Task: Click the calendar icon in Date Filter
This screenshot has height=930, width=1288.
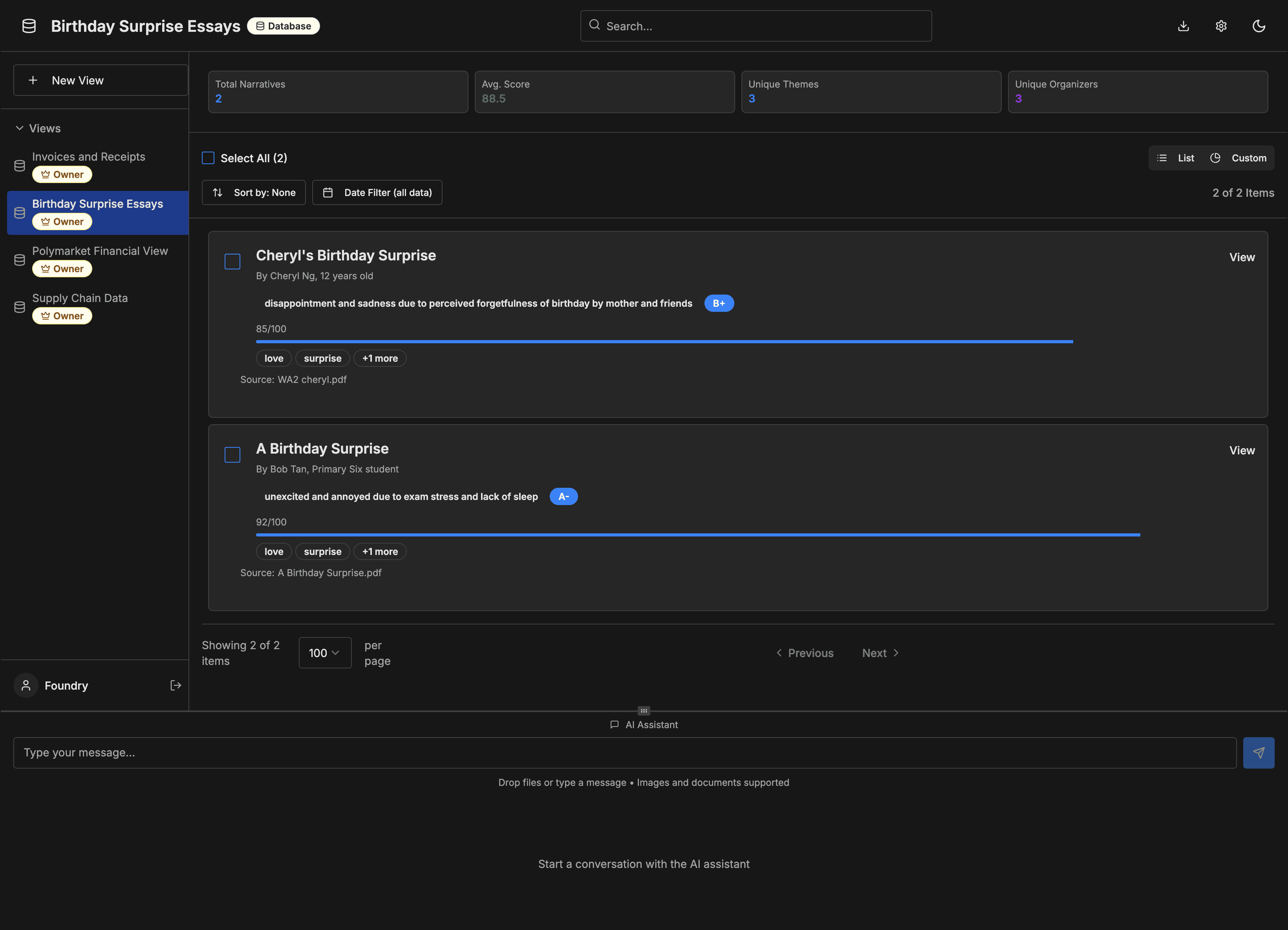Action: (327, 192)
